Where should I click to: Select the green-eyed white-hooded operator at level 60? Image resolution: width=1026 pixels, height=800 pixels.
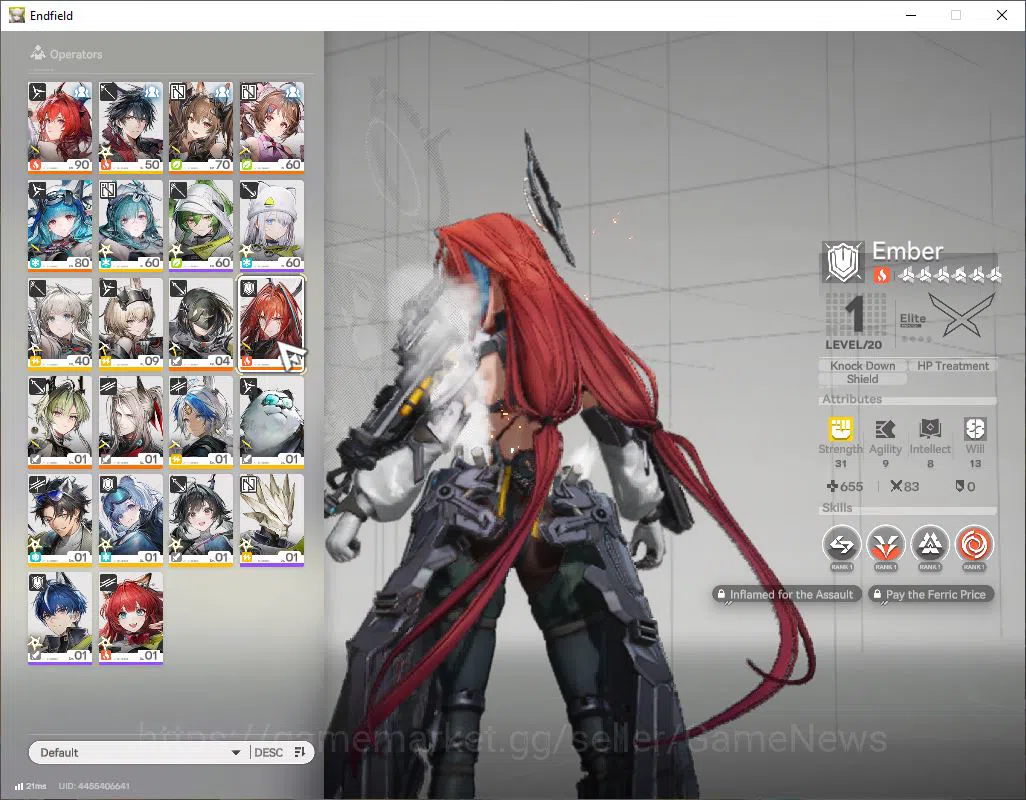(201, 225)
